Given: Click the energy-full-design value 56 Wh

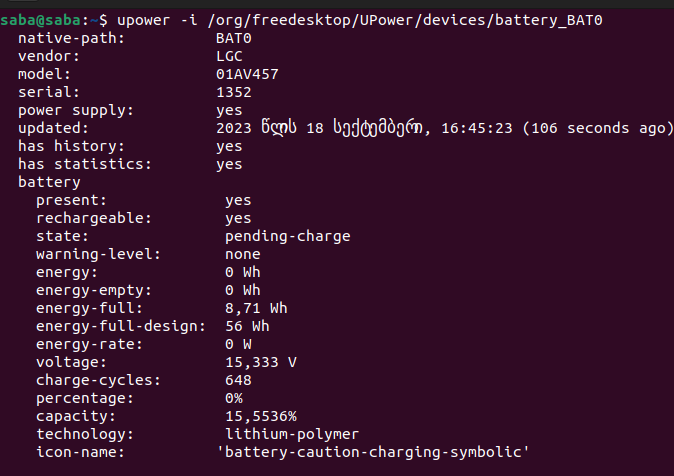Looking at the screenshot, I should (247, 326).
